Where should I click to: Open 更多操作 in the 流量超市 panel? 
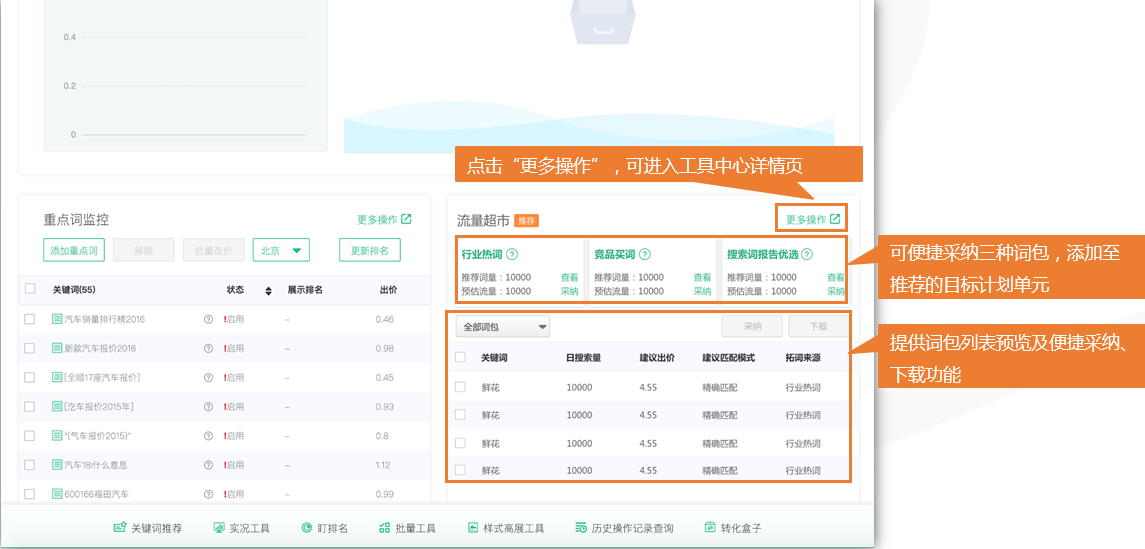813,219
